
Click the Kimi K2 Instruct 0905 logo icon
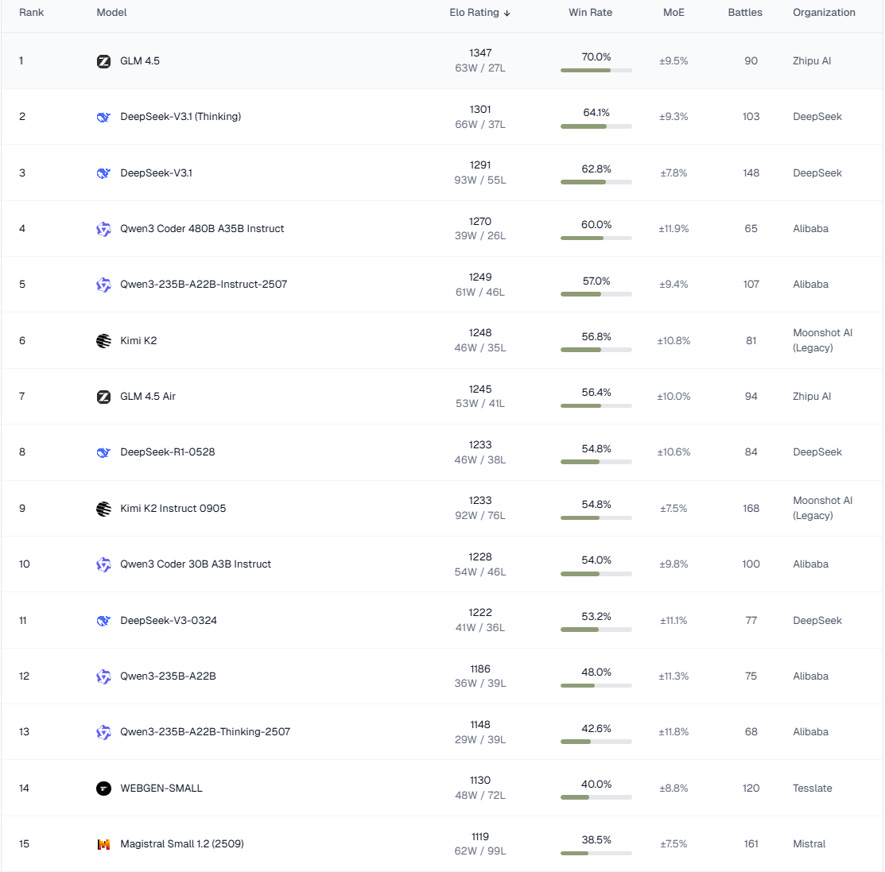(x=103, y=508)
